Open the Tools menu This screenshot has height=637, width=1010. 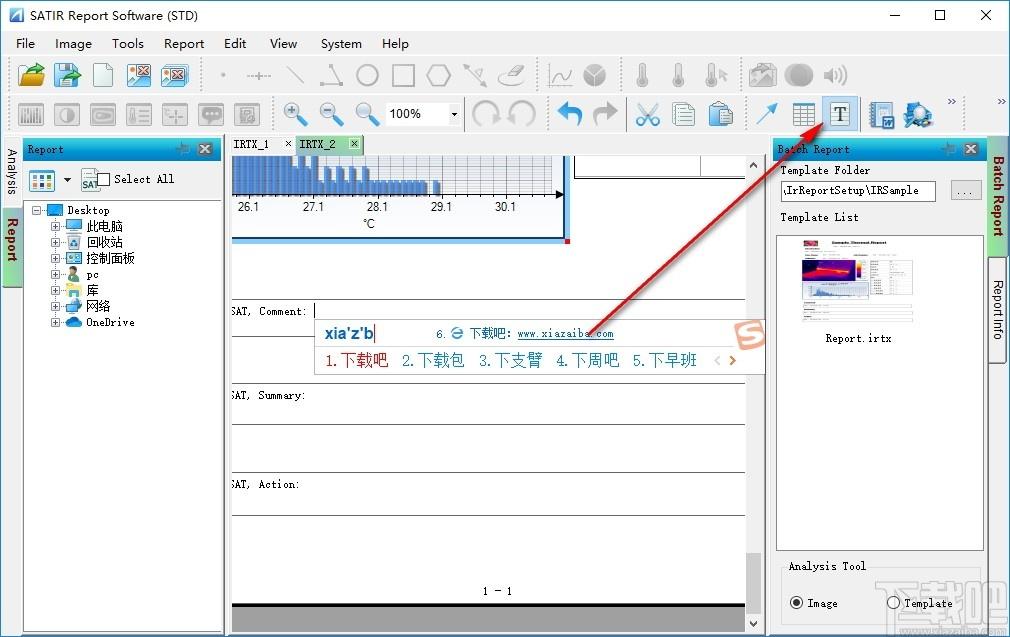point(128,44)
